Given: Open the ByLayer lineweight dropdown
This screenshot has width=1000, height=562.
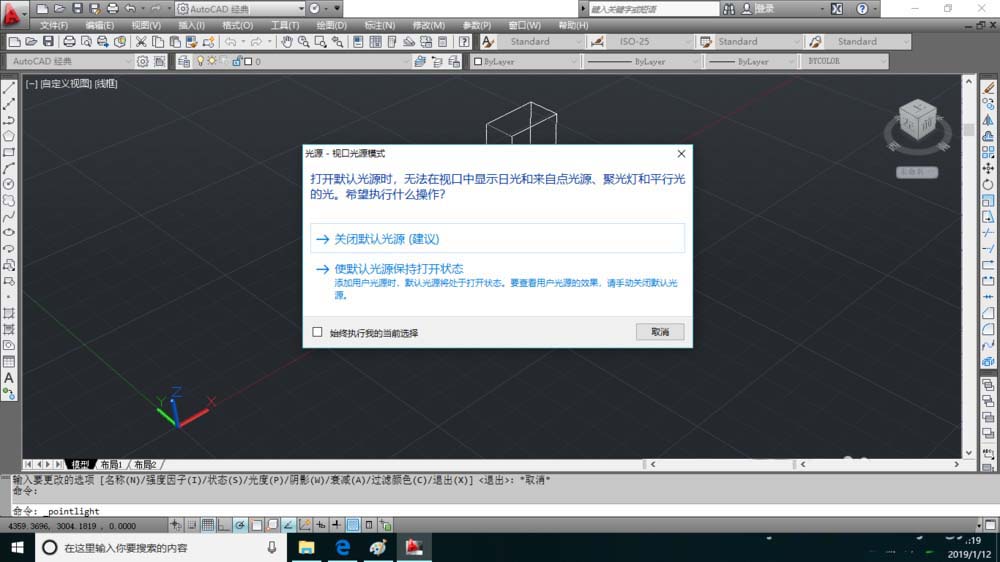Looking at the screenshot, I should tap(751, 61).
